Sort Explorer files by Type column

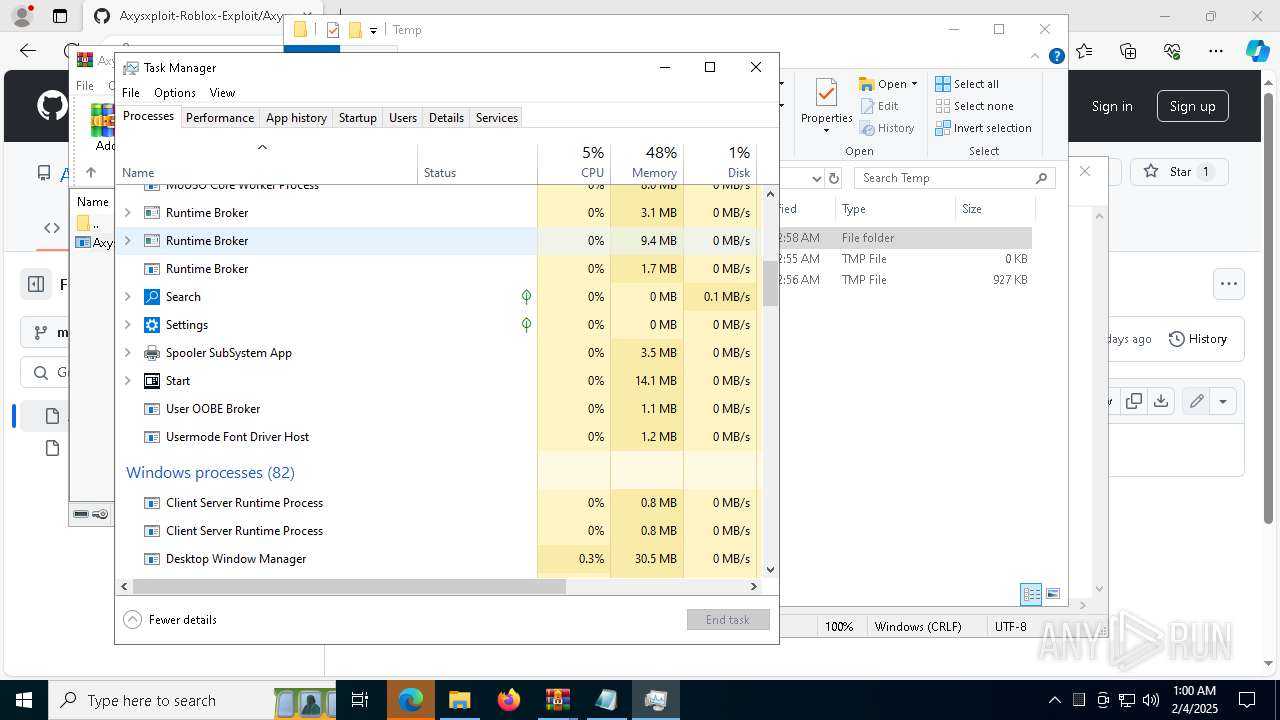(895, 209)
